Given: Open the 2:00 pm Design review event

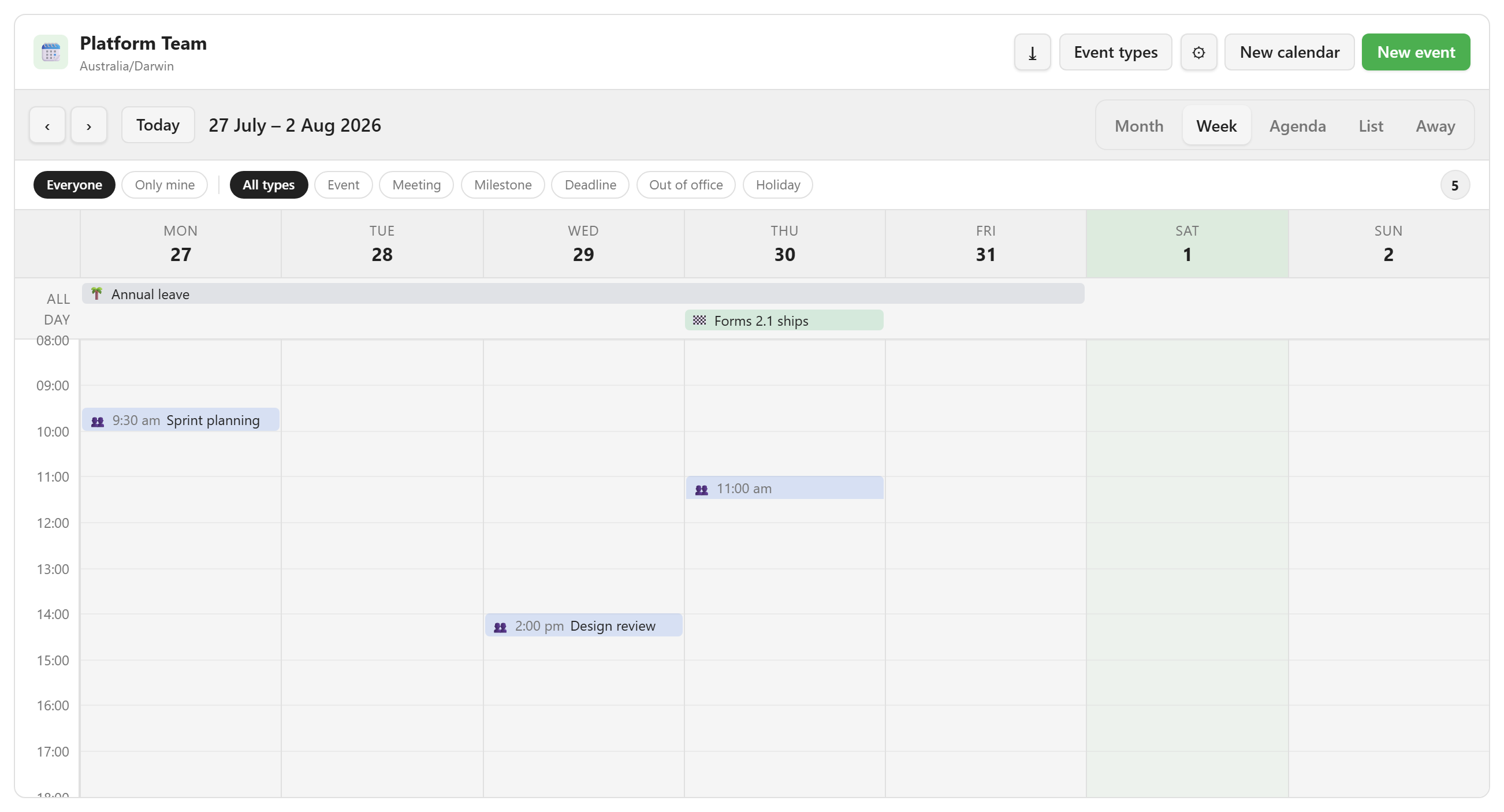Looking at the screenshot, I should coord(583,626).
